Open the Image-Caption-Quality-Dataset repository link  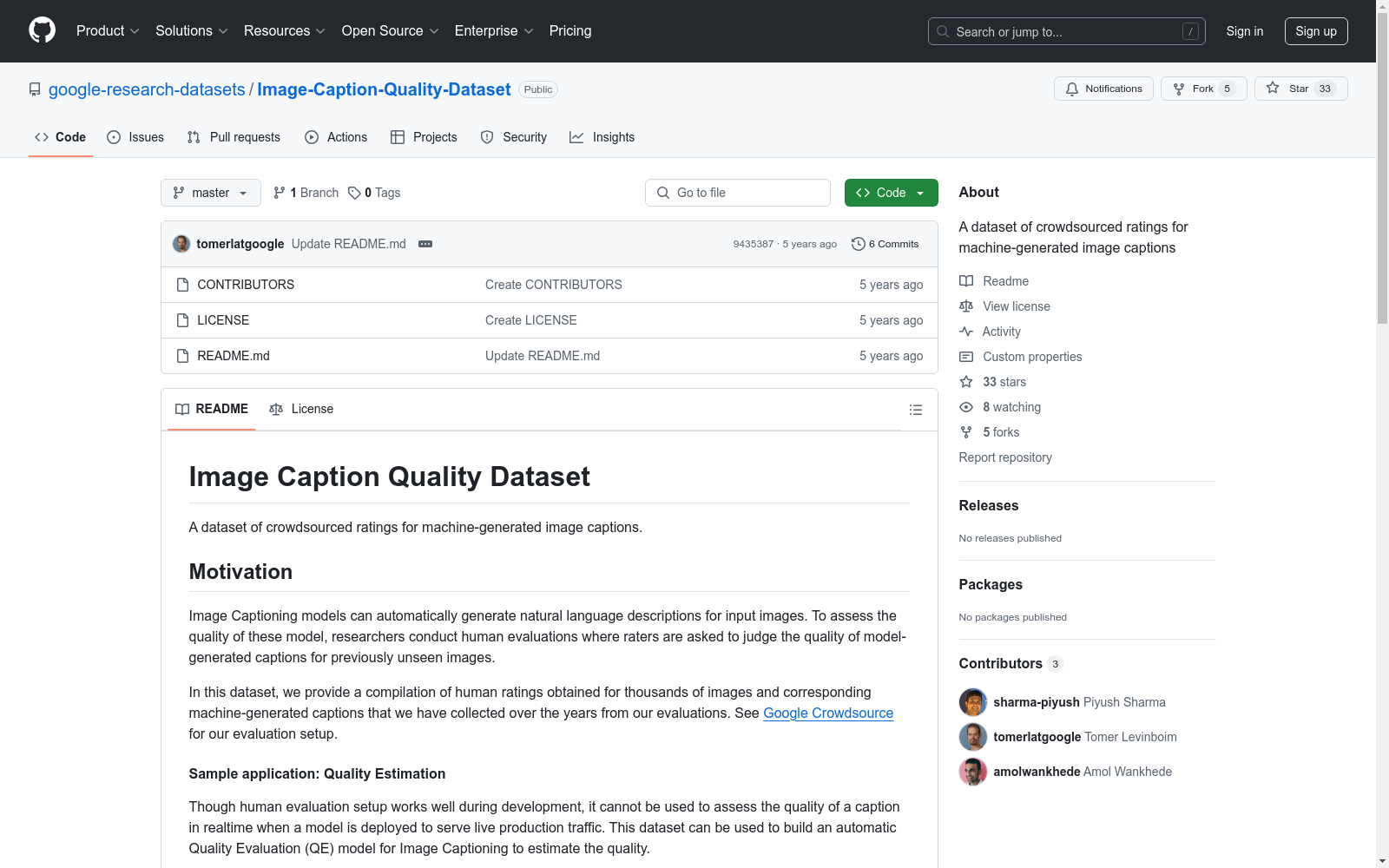[x=384, y=89]
